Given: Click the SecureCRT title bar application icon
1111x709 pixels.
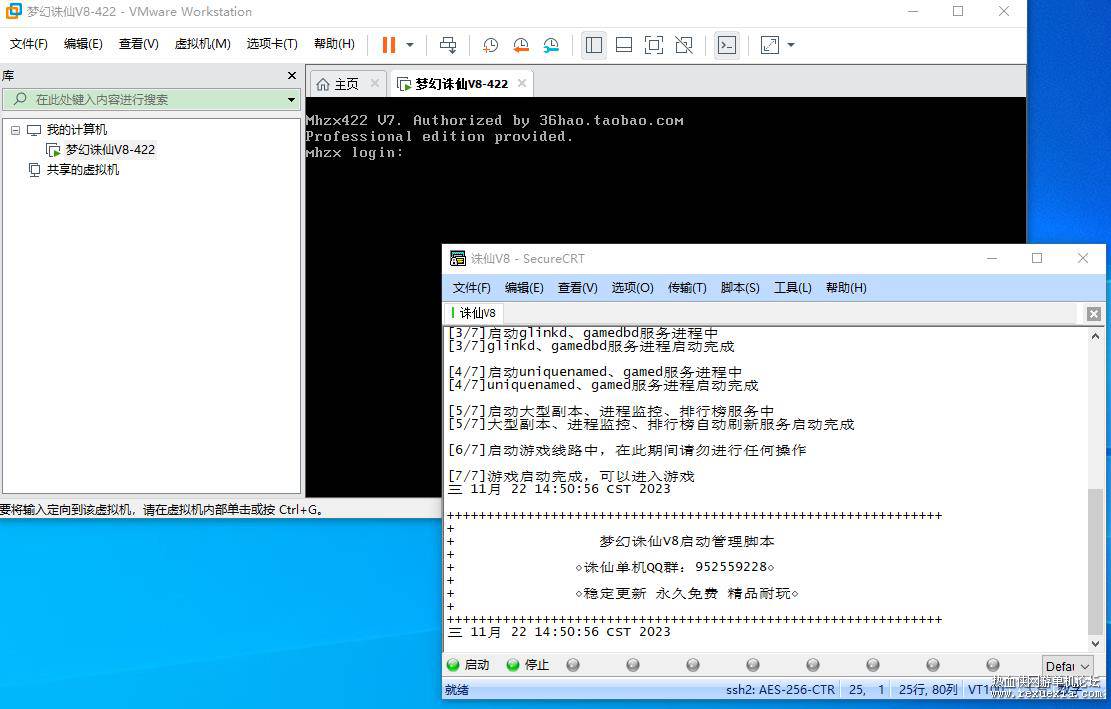Looking at the screenshot, I should click(x=458, y=259).
